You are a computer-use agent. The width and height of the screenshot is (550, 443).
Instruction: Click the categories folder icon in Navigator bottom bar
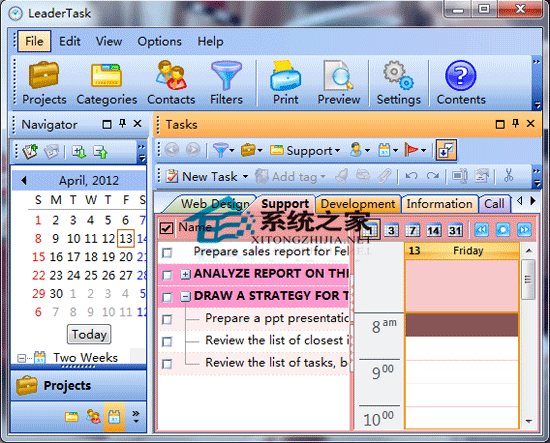(72, 417)
